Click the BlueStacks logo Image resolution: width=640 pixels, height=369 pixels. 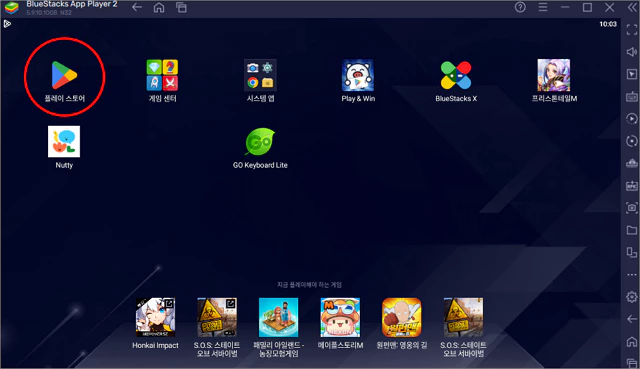click(x=11, y=7)
